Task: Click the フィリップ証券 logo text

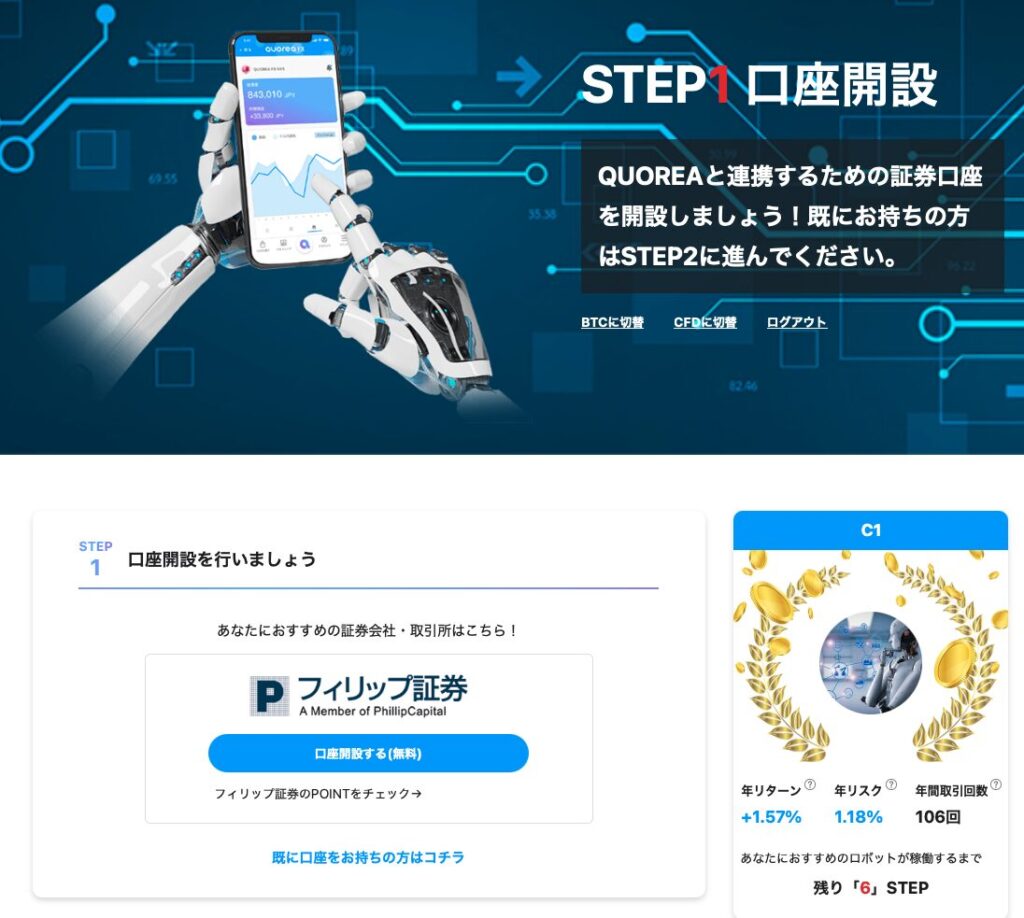Action: coord(382,696)
